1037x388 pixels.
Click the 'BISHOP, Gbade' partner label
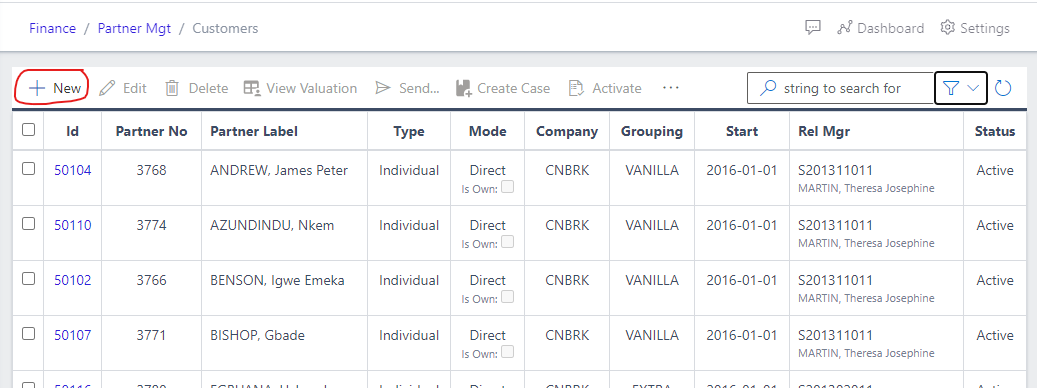tap(257, 335)
